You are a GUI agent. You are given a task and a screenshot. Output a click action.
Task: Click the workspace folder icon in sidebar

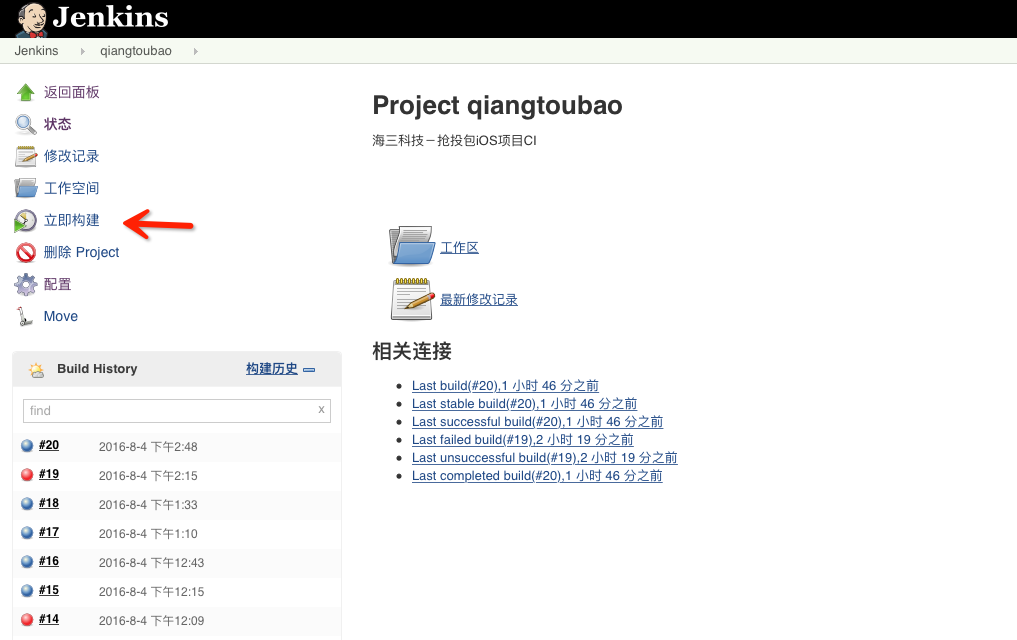point(26,188)
